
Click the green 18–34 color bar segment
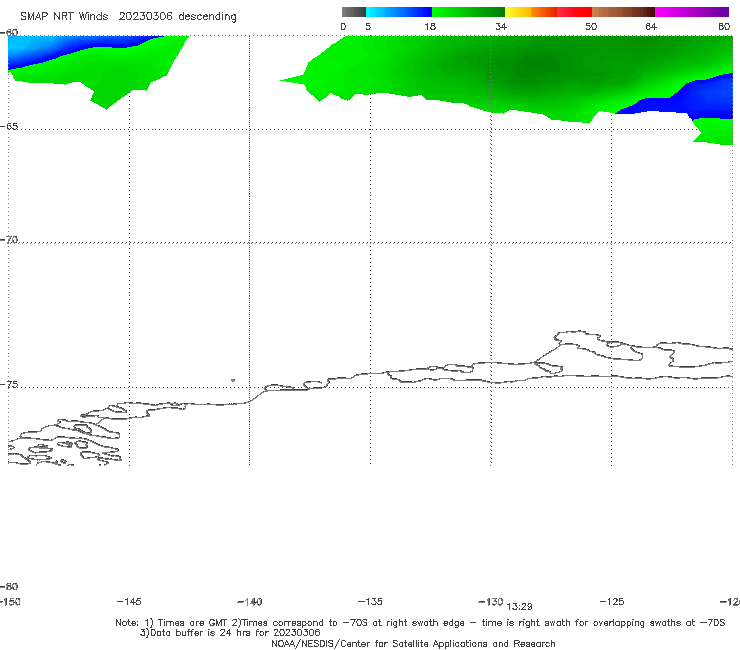468,12
